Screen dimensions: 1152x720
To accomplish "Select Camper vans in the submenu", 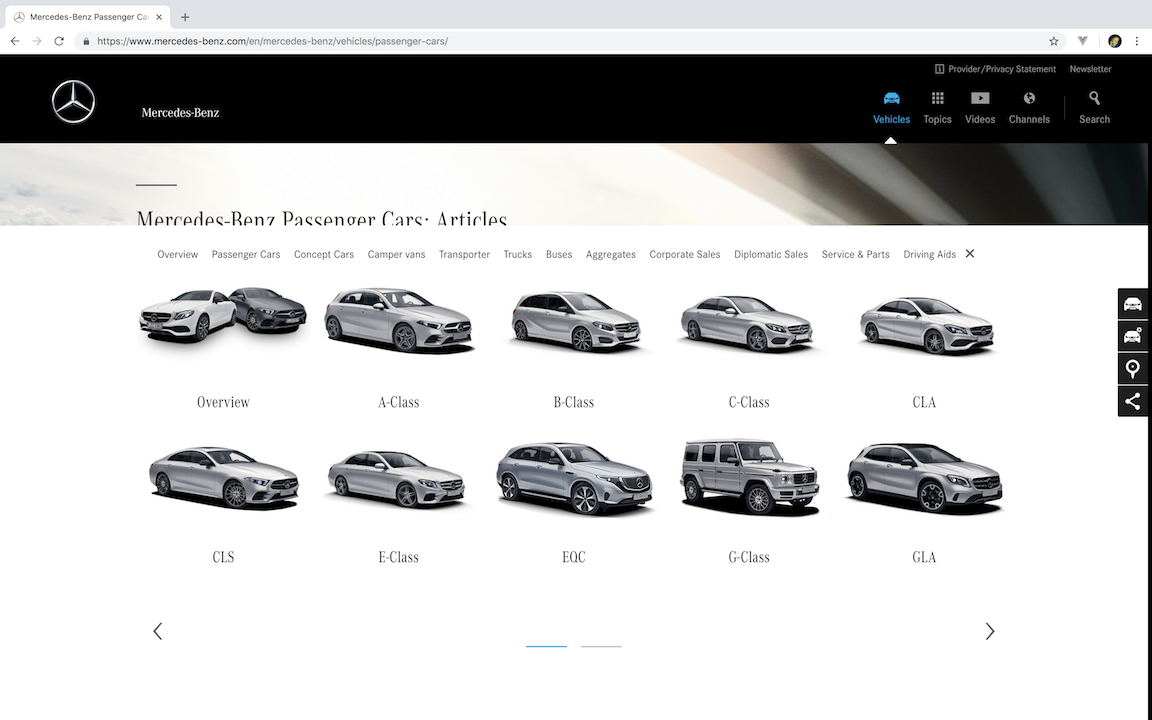I will [x=397, y=254].
